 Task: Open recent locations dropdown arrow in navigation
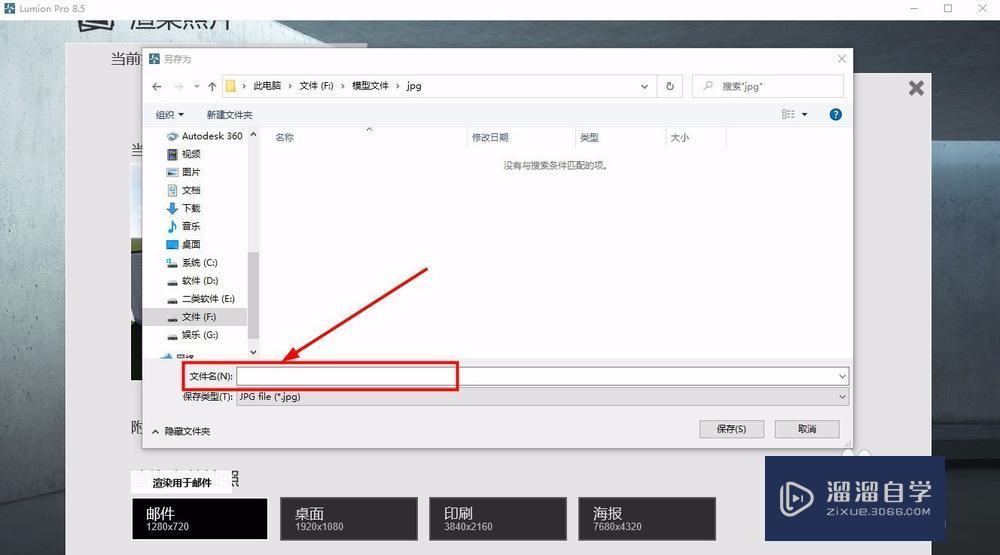tap(196, 86)
